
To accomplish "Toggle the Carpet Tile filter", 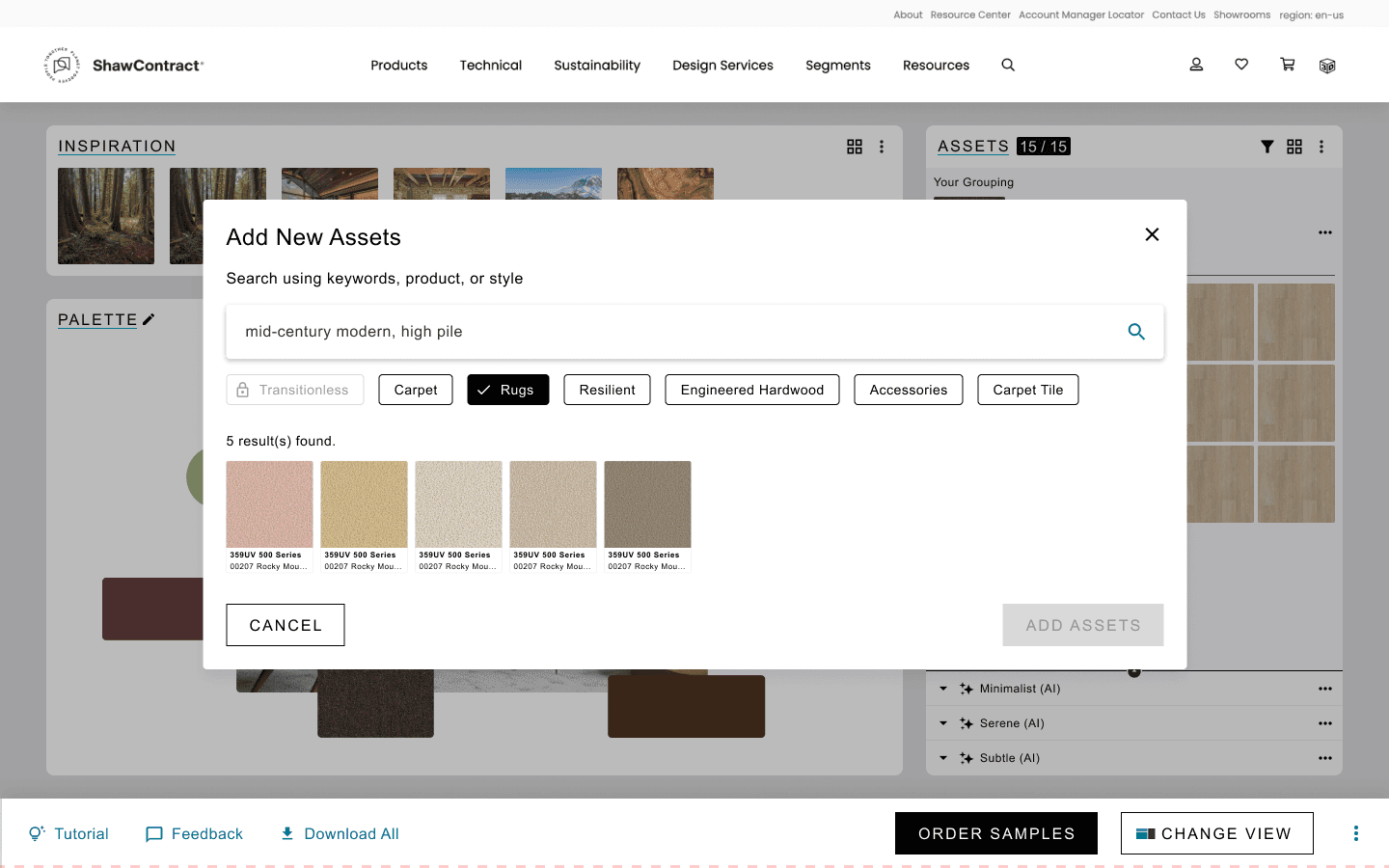I will (1028, 390).
